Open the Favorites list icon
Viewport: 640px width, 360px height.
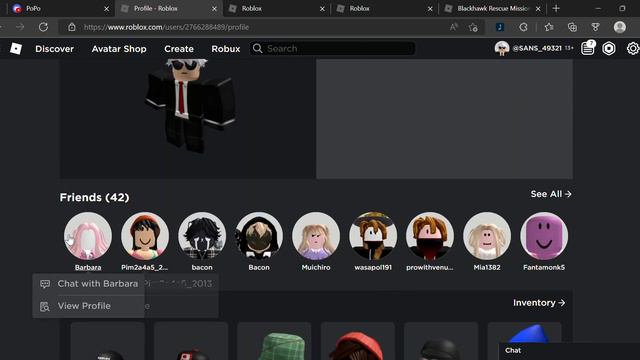coord(549,27)
